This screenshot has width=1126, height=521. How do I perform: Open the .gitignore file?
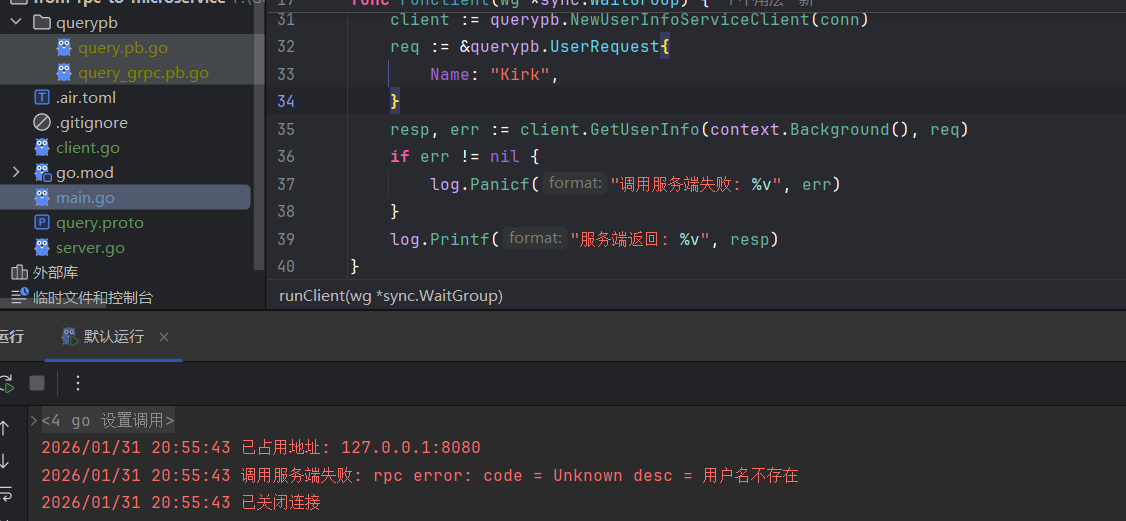[91, 122]
